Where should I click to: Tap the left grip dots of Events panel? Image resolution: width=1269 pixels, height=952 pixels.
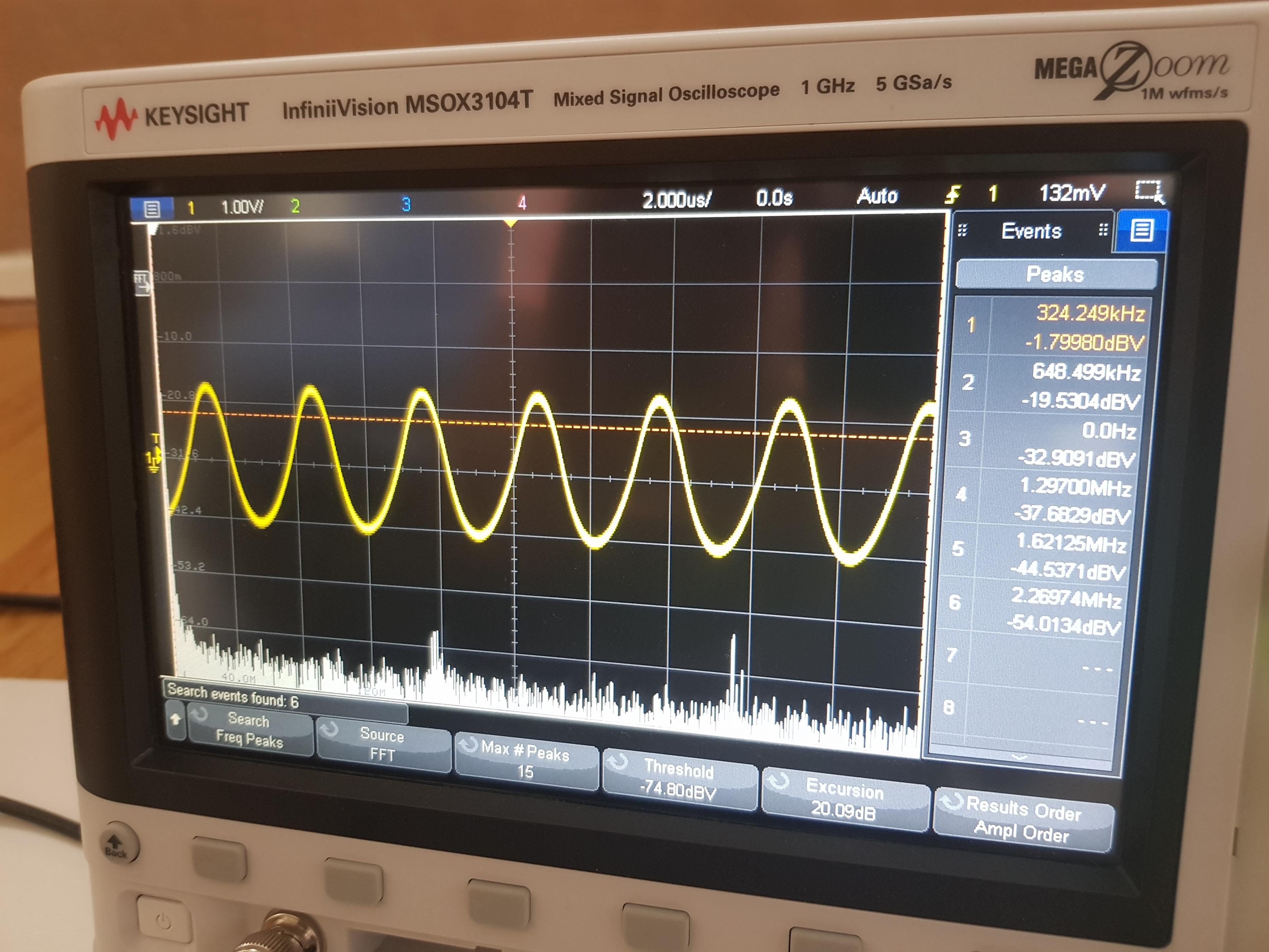963,230
